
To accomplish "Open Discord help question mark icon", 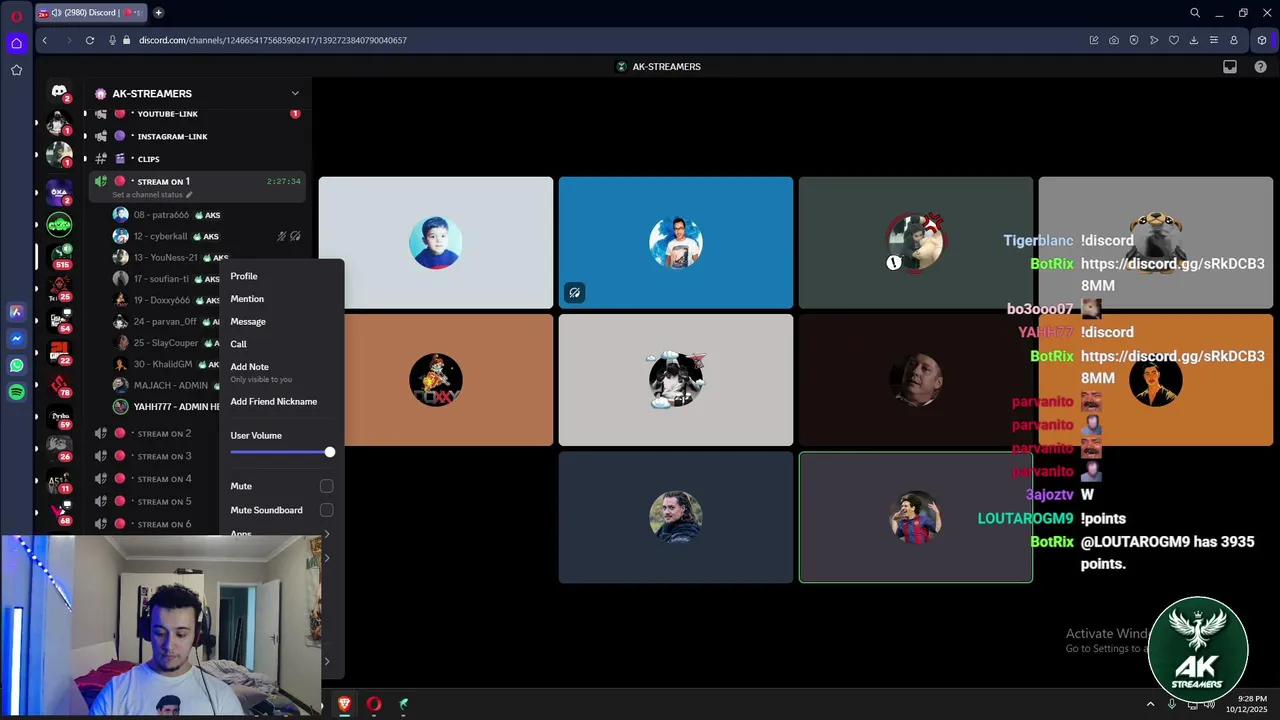I will pos(1260,67).
